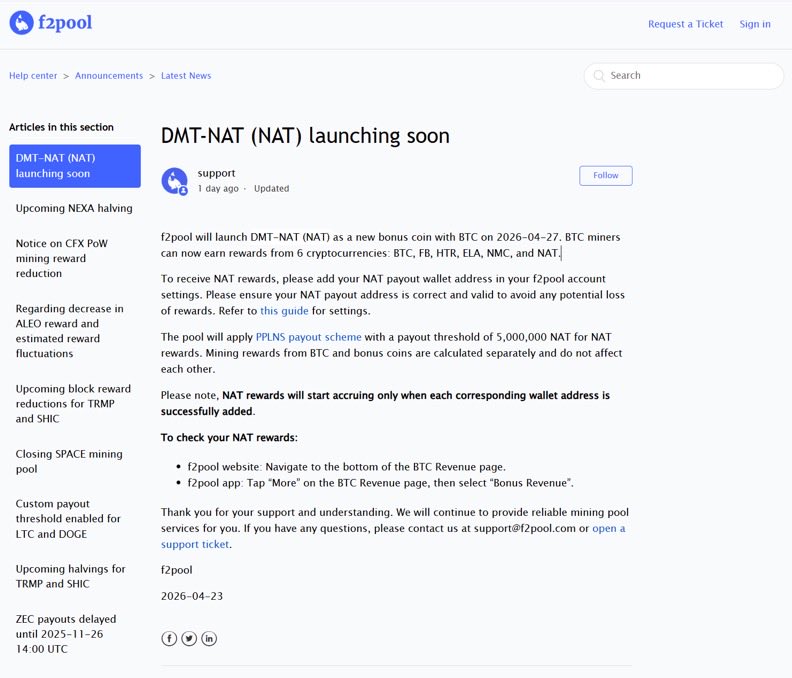Open the support author avatar
Viewport: 792px width, 678px height.
coord(174,181)
